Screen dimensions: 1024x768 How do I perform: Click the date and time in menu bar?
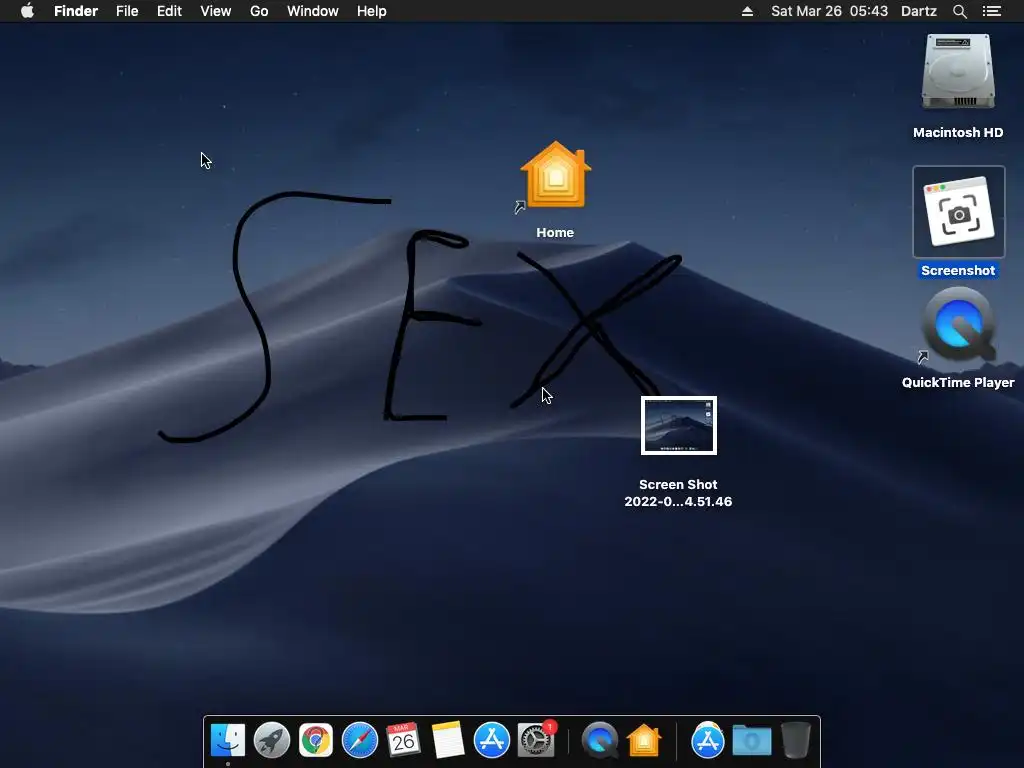[x=829, y=11]
